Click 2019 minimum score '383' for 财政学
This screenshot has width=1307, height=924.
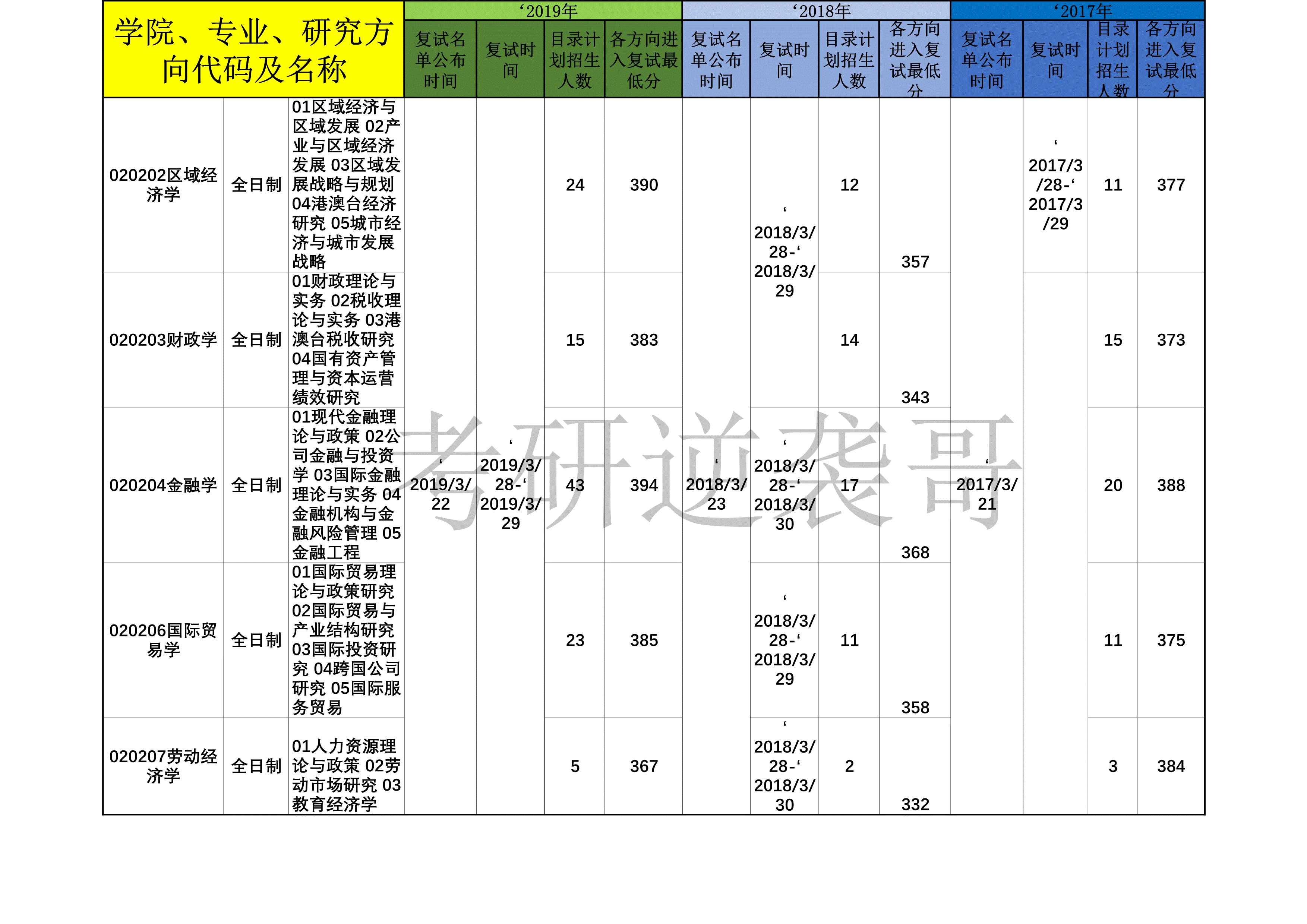[x=644, y=340]
